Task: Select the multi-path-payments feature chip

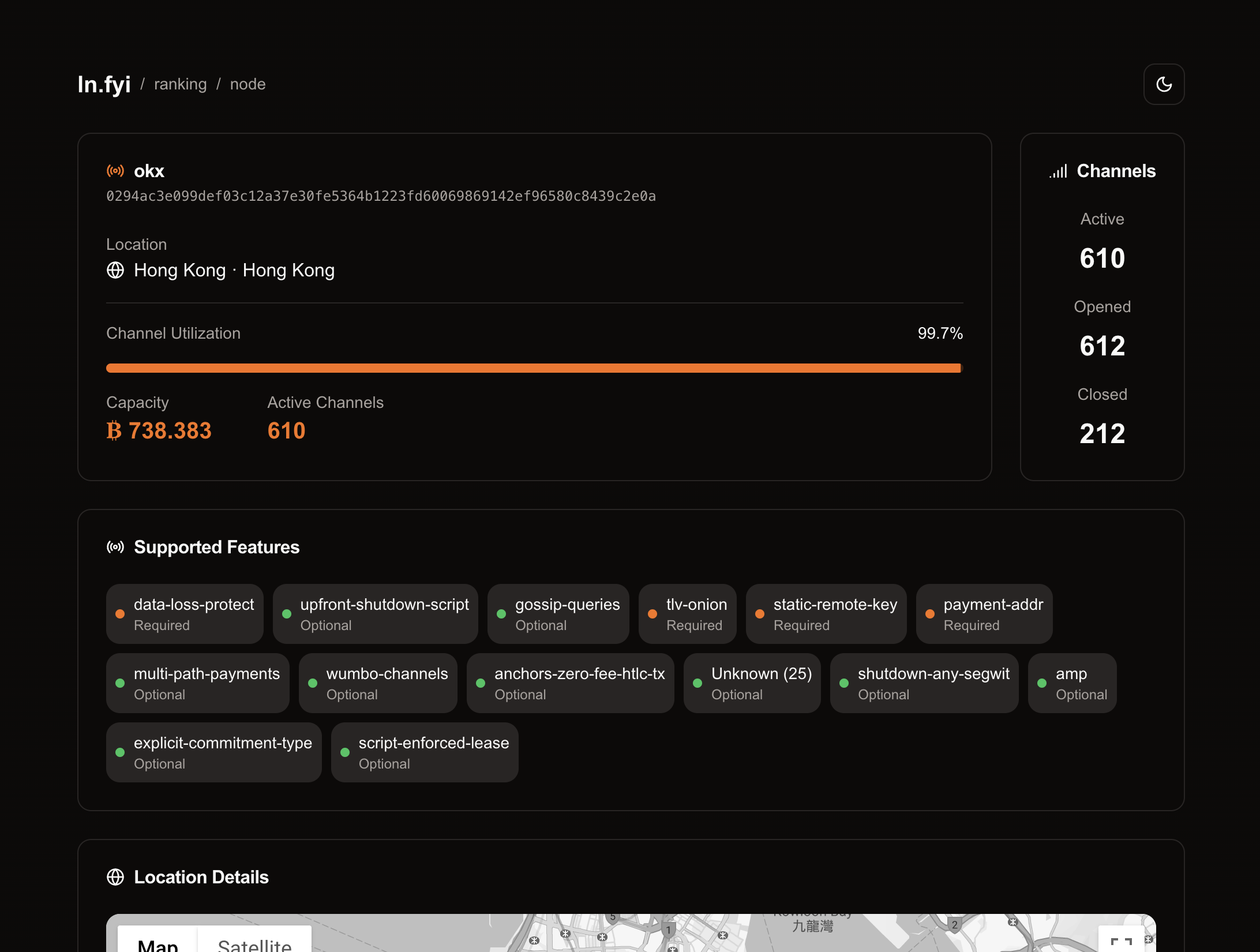Action: click(x=198, y=683)
